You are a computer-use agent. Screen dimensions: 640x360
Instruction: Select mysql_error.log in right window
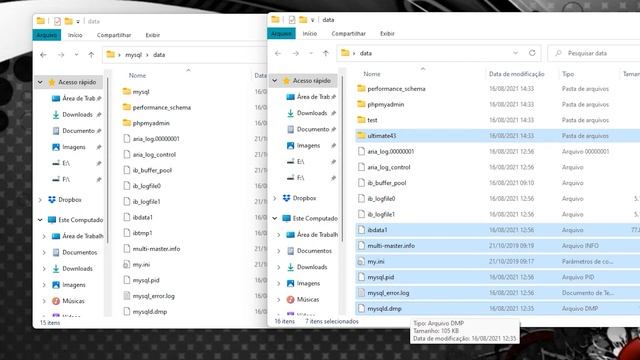tap(497, 293)
